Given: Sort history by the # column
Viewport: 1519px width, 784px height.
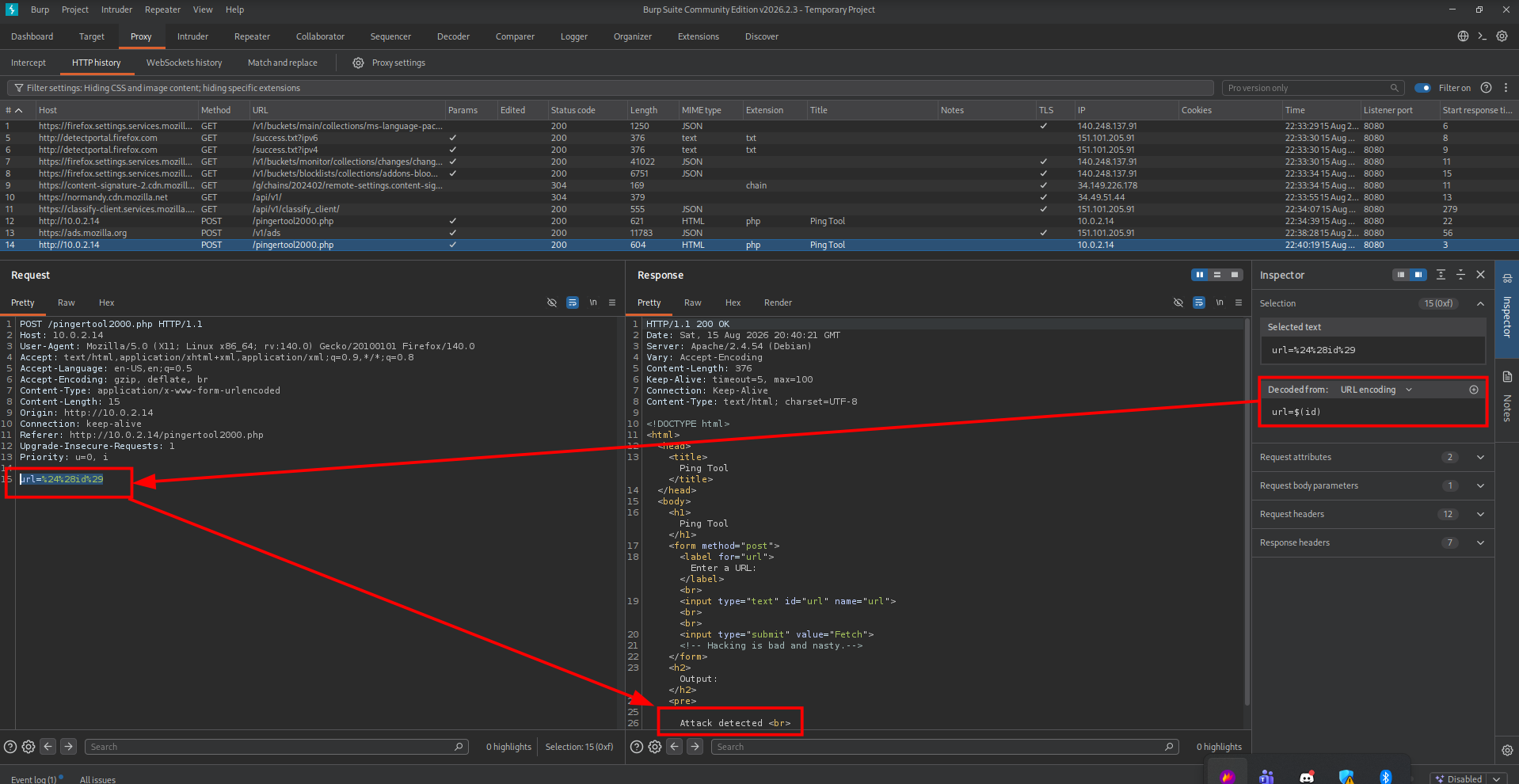Looking at the screenshot, I should click(x=14, y=110).
